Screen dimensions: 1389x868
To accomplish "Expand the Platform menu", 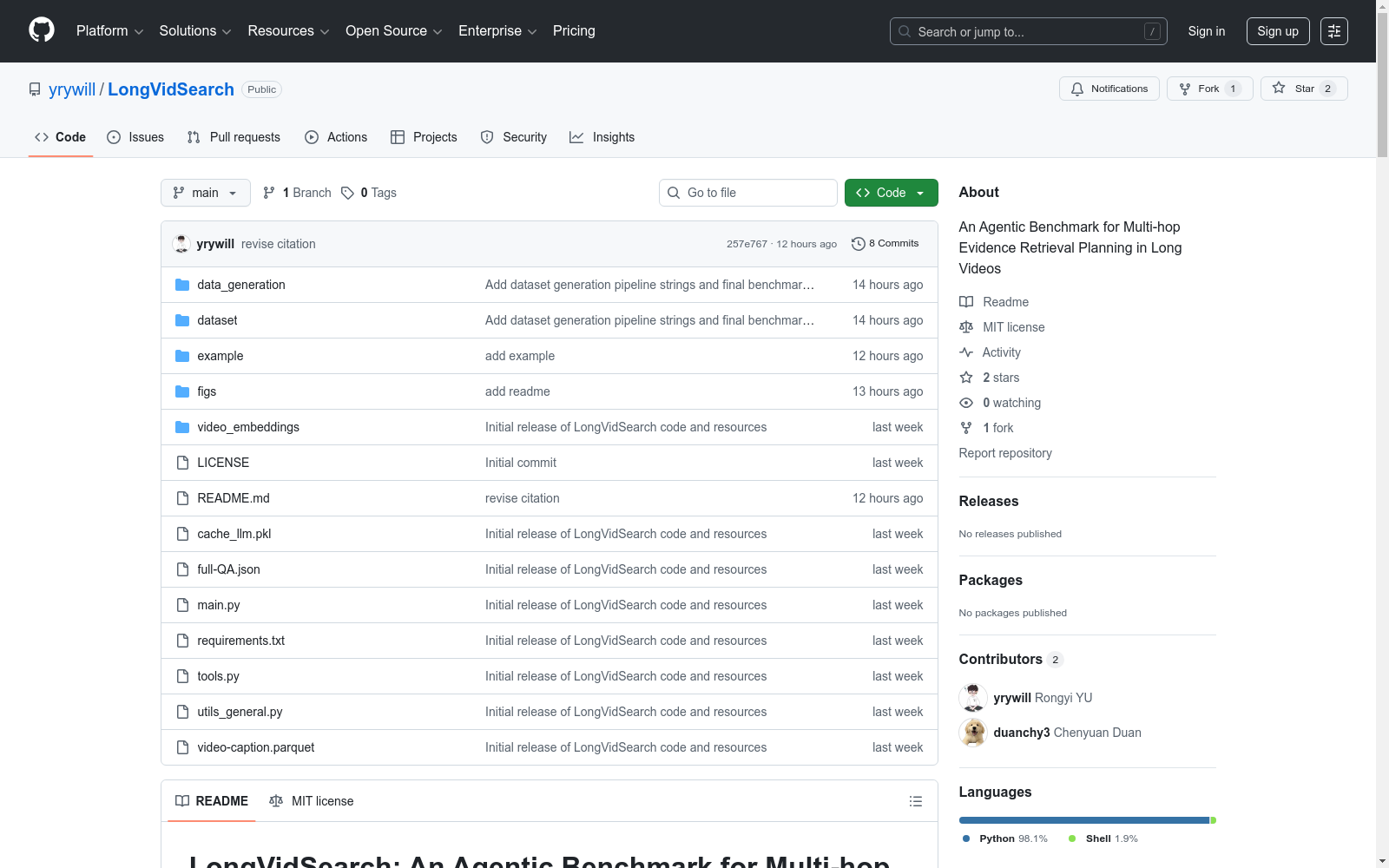I will click(x=109, y=31).
